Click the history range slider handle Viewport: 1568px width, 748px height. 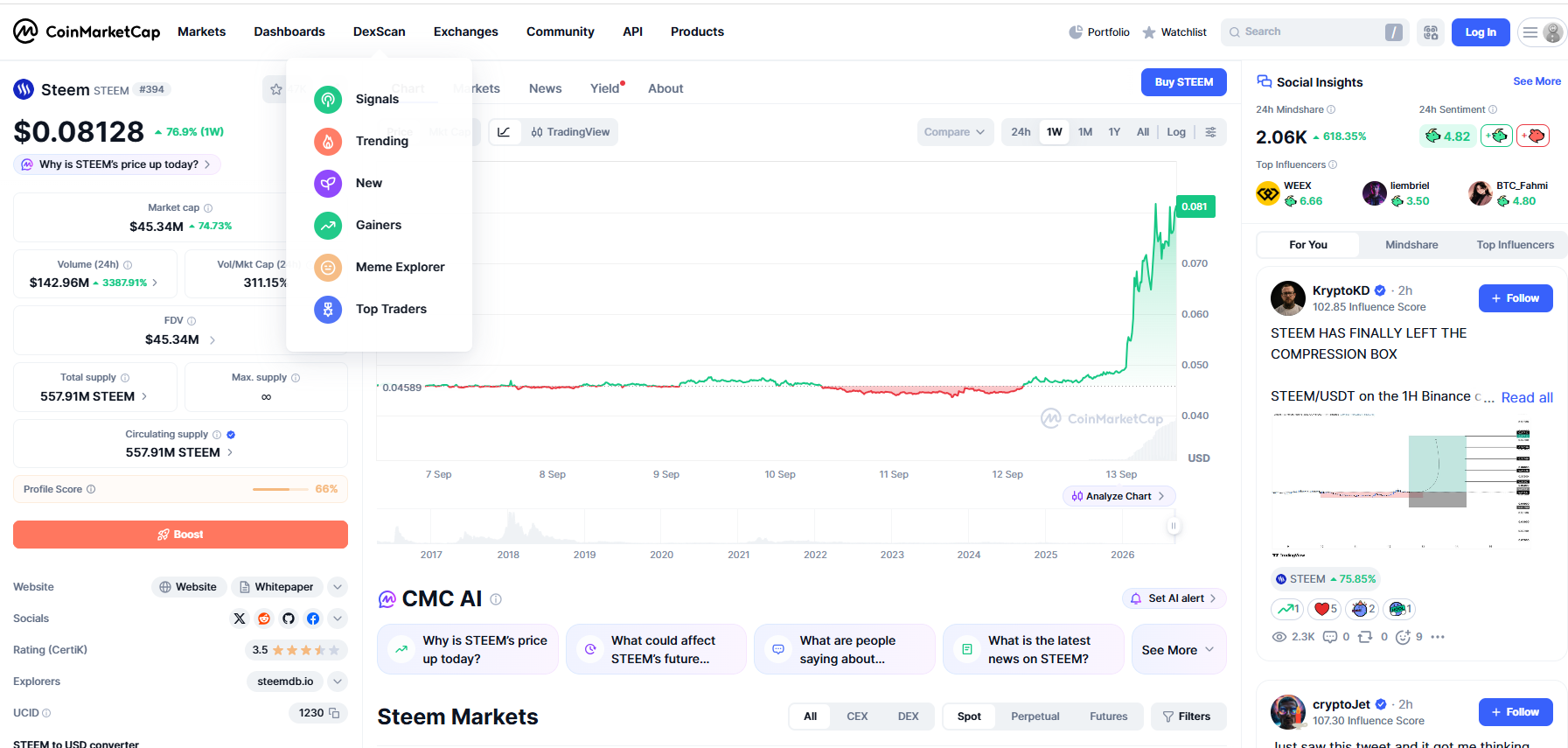coord(1174,526)
